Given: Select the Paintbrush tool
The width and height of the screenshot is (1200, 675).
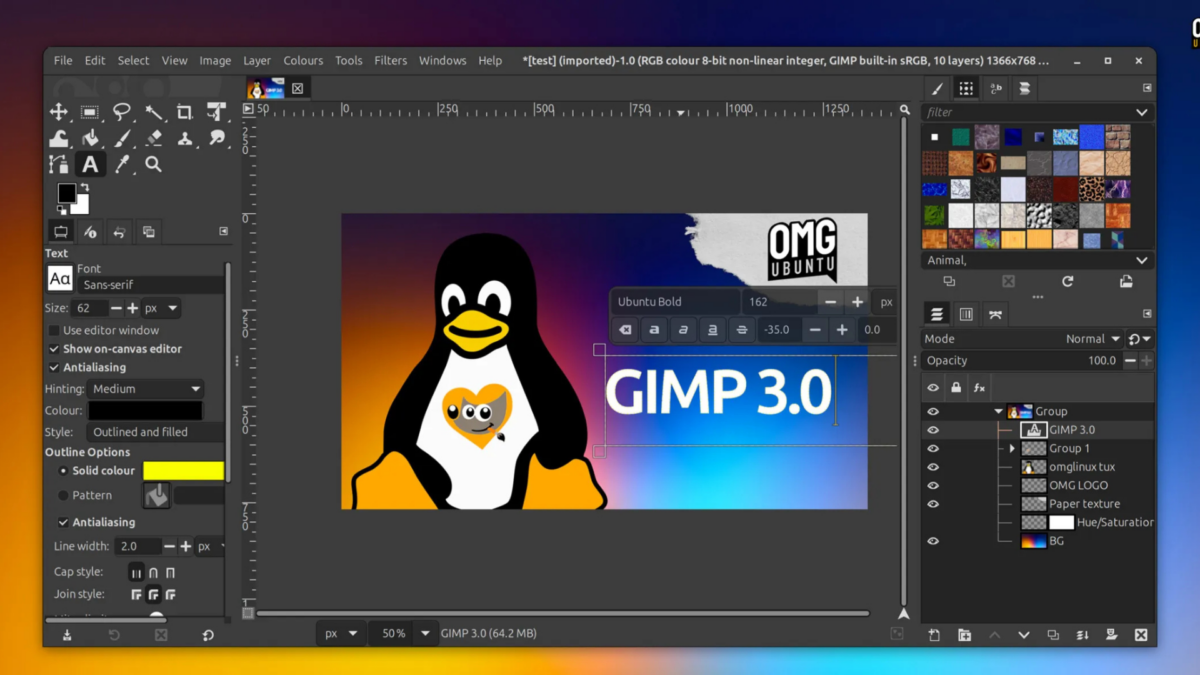Looking at the screenshot, I should point(122,138).
